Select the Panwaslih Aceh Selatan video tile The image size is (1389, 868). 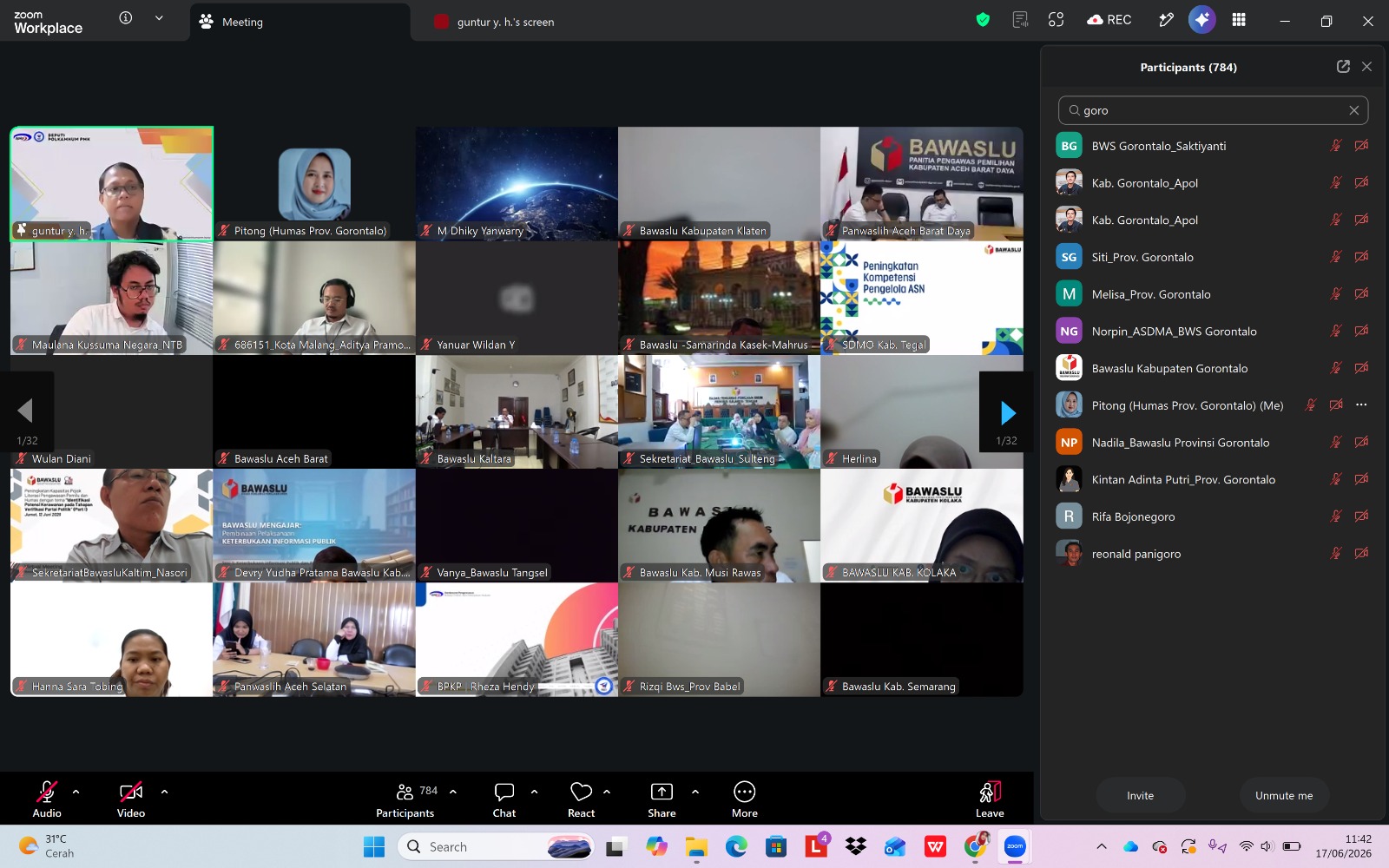coord(314,639)
